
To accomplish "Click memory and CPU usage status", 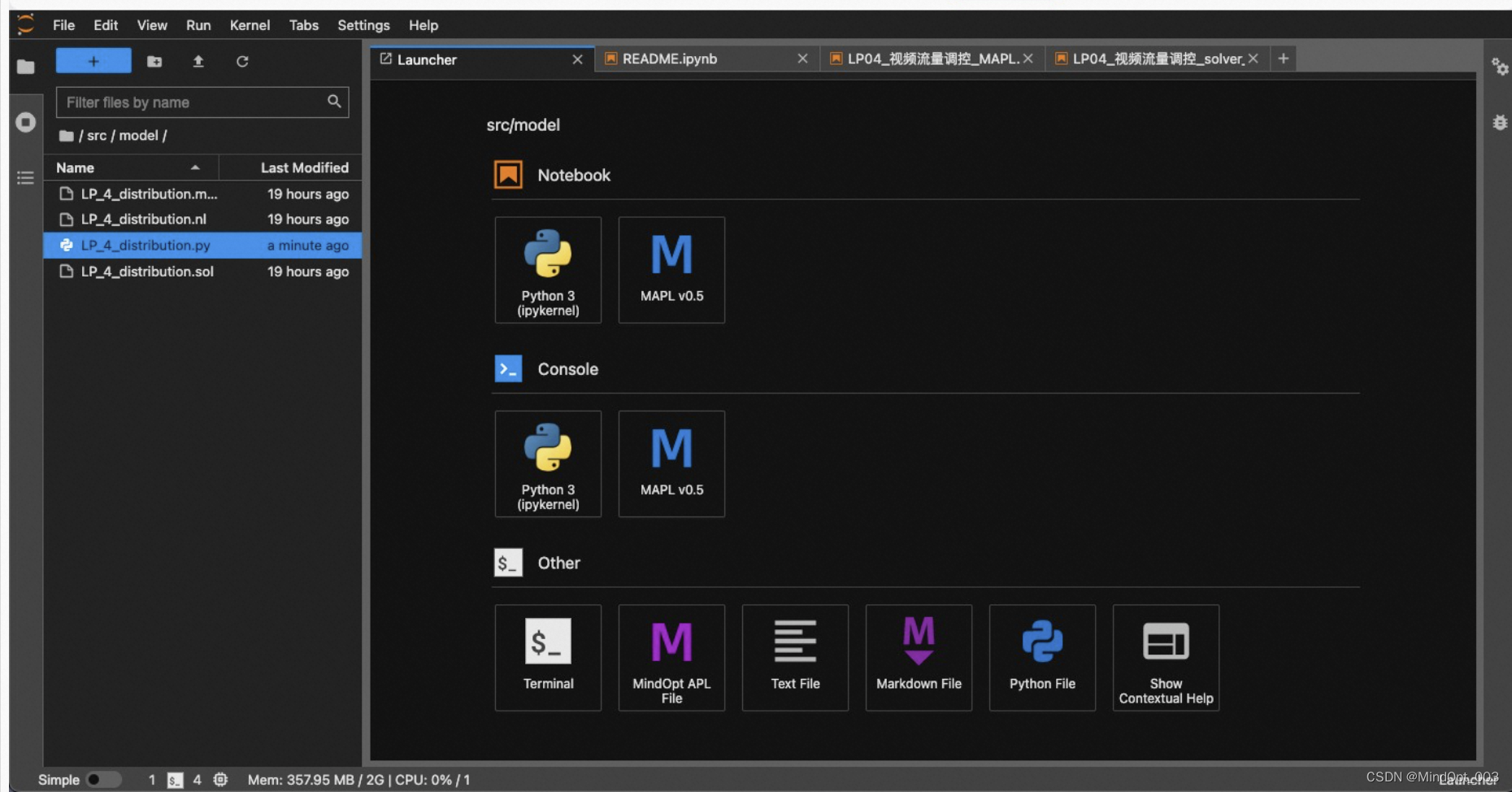I will click(358, 780).
